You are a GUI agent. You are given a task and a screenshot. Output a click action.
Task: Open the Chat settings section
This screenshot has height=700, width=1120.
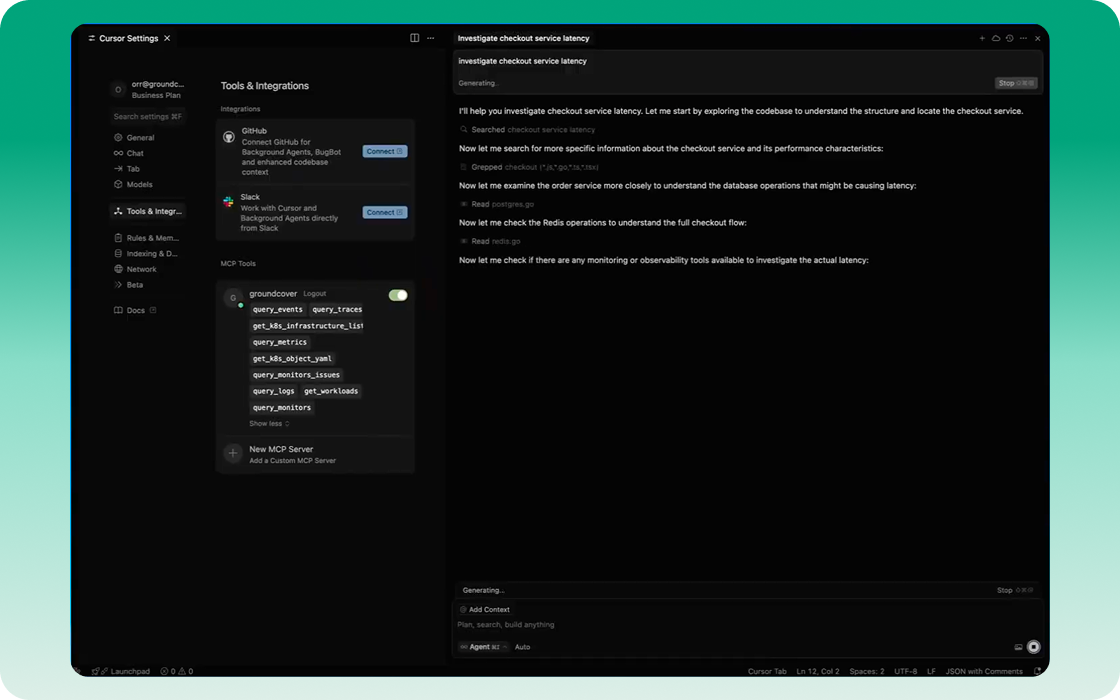[129, 153]
